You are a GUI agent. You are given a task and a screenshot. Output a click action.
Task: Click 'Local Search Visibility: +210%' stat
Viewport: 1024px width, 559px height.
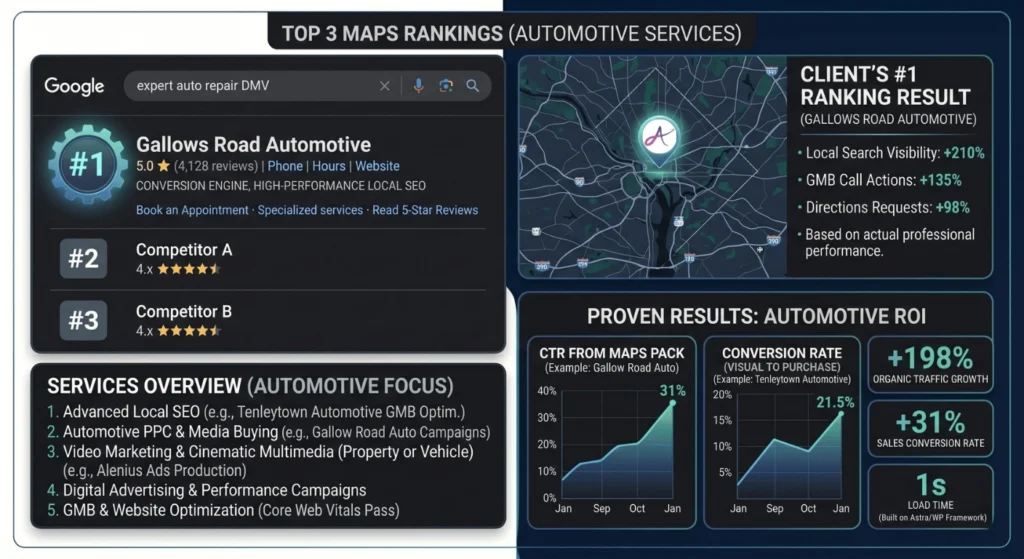pos(895,153)
